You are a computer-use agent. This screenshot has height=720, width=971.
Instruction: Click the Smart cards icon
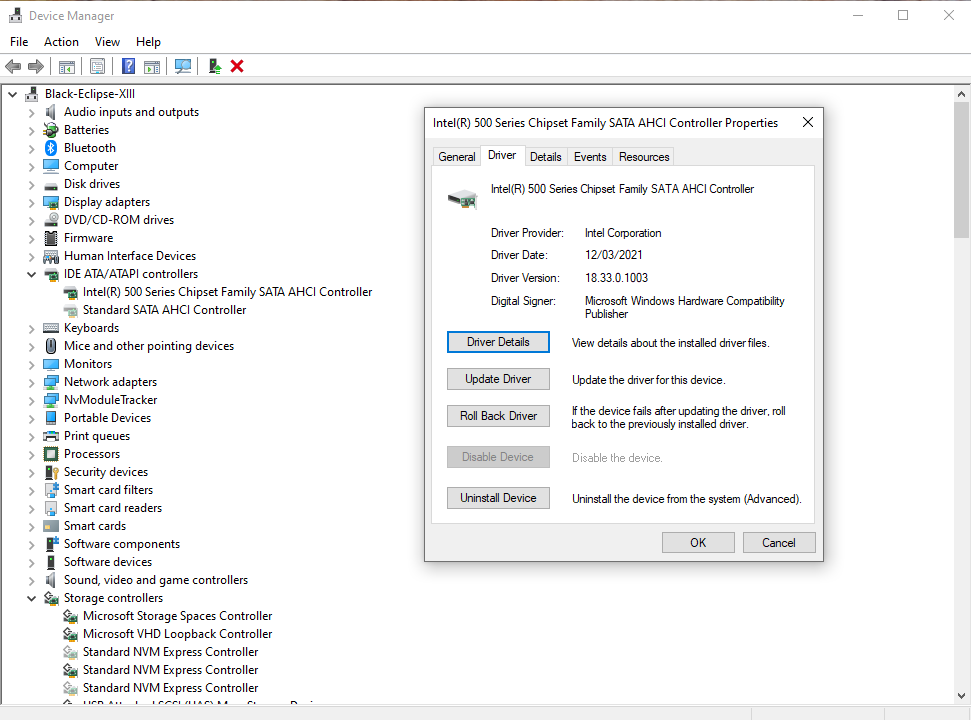(51, 526)
